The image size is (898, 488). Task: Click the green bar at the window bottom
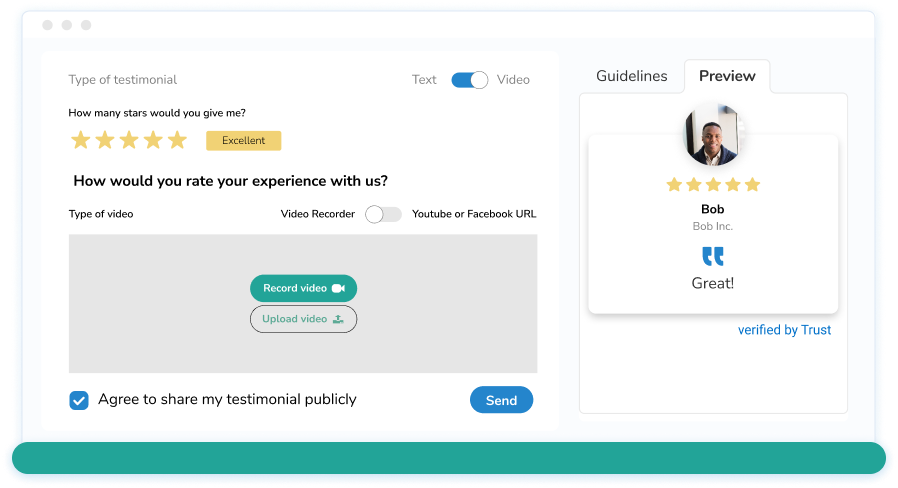(449, 458)
